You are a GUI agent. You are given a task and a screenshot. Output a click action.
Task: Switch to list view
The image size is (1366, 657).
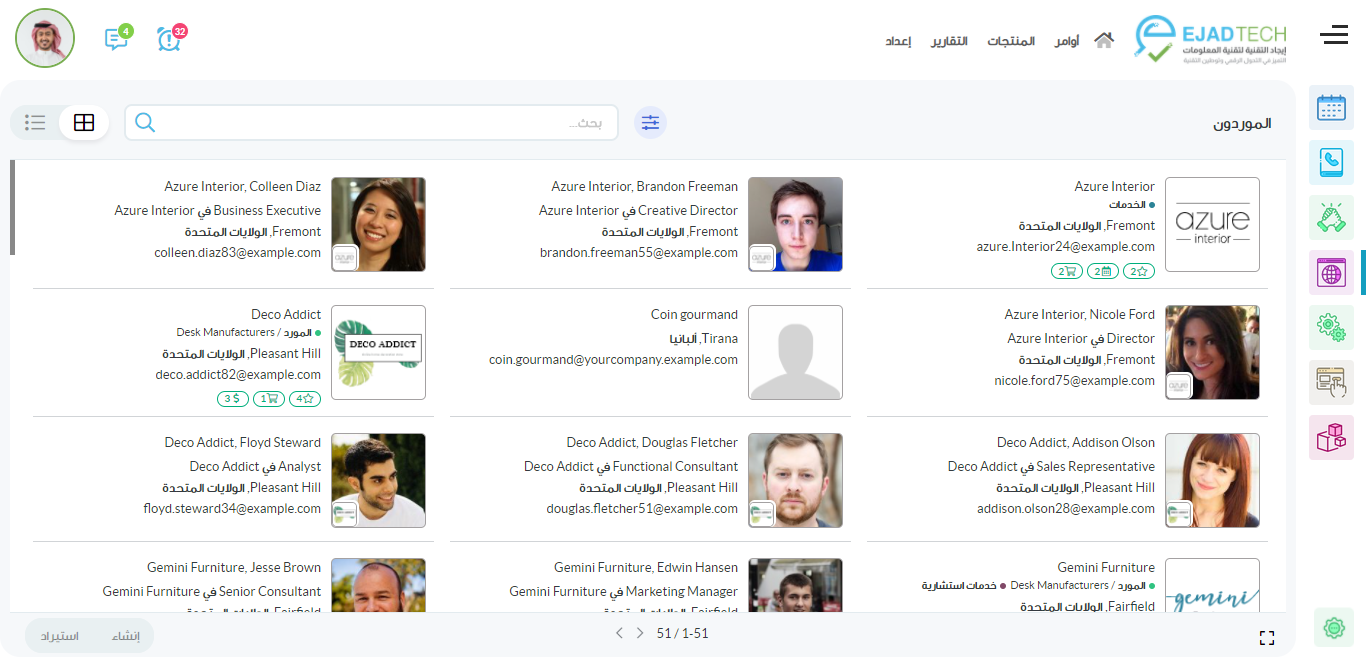pyautogui.click(x=36, y=123)
